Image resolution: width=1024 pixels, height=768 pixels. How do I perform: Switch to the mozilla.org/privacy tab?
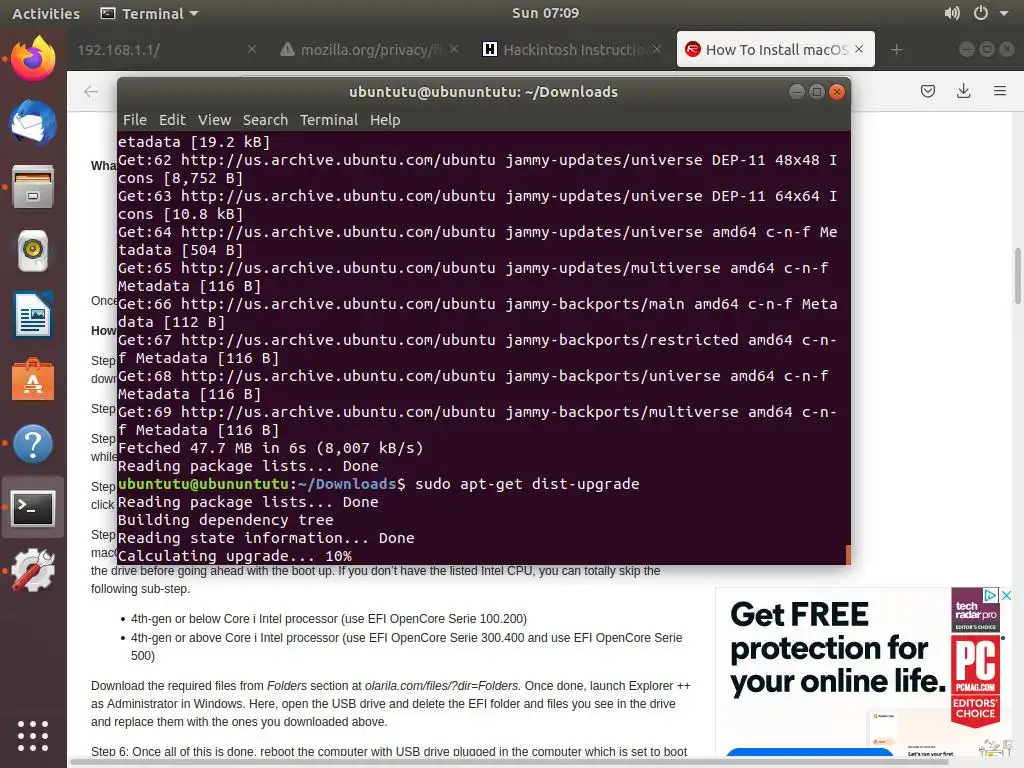point(370,50)
